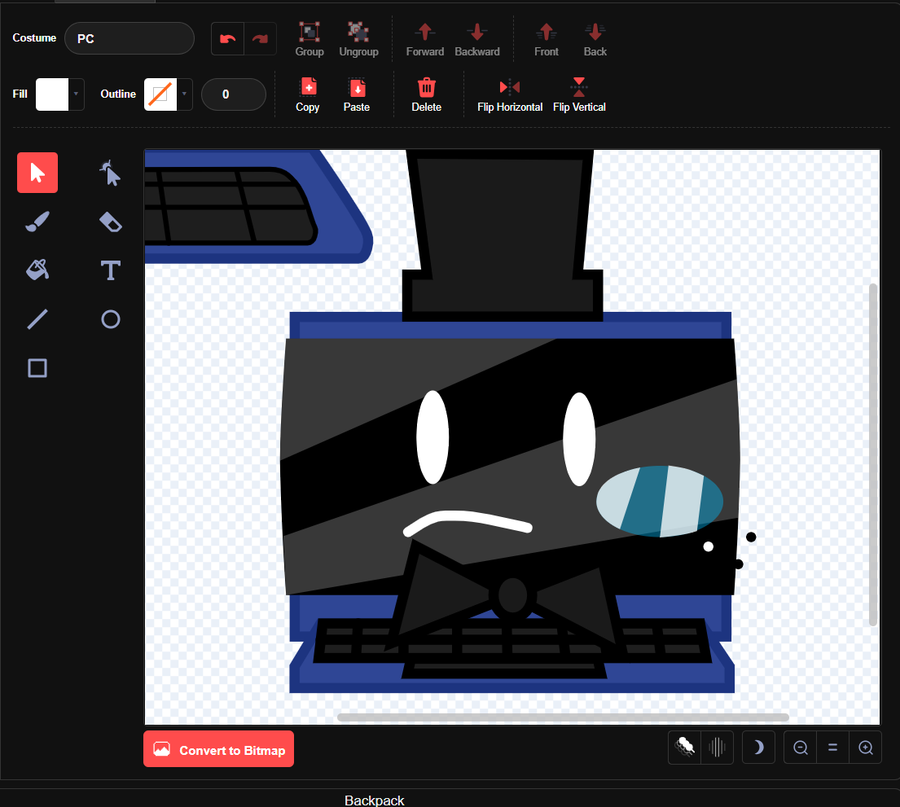This screenshot has height=807, width=900.
Task: Paste the copied object
Action: 356,95
